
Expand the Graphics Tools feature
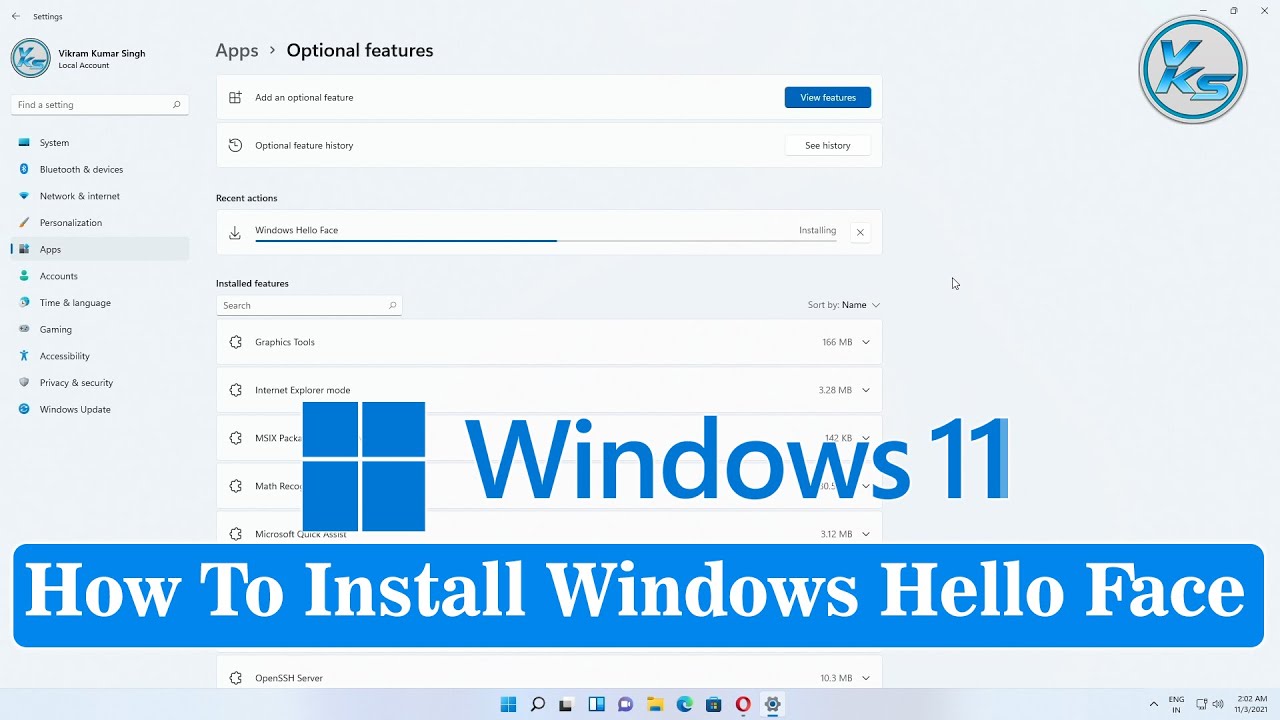tap(866, 342)
